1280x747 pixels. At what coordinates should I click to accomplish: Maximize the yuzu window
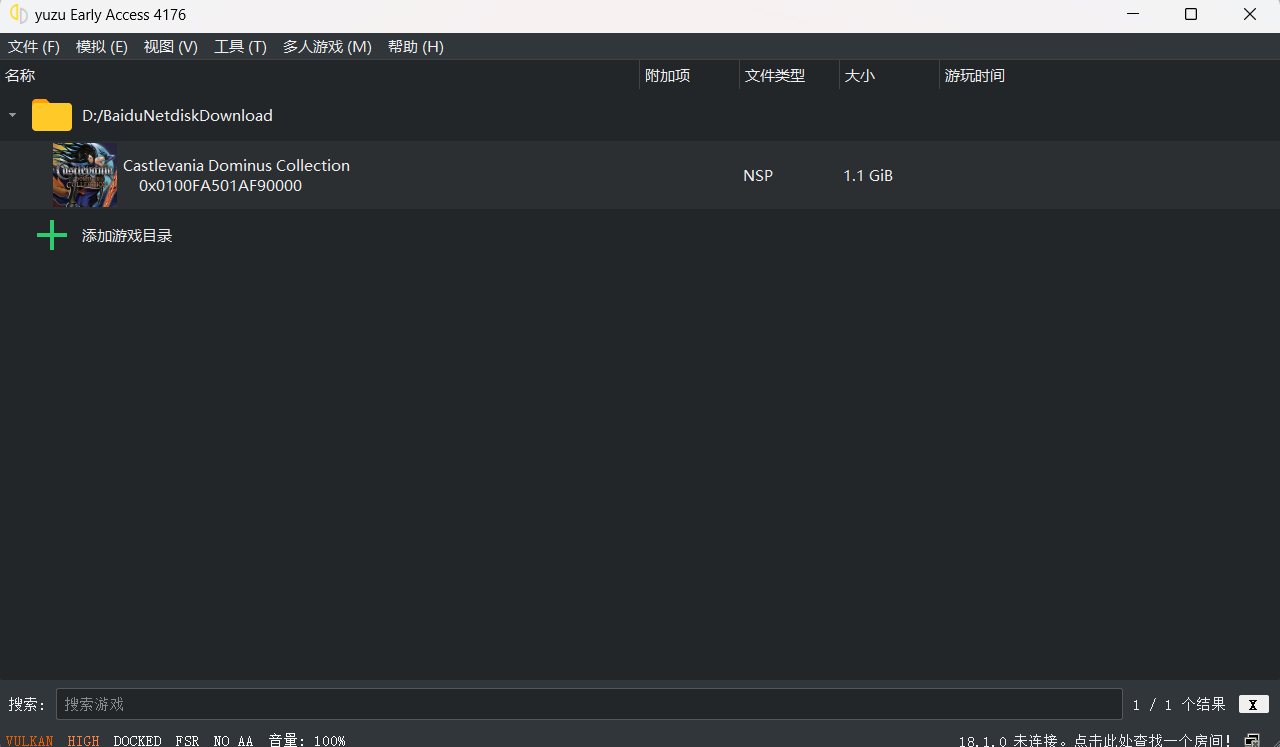coord(1191,15)
